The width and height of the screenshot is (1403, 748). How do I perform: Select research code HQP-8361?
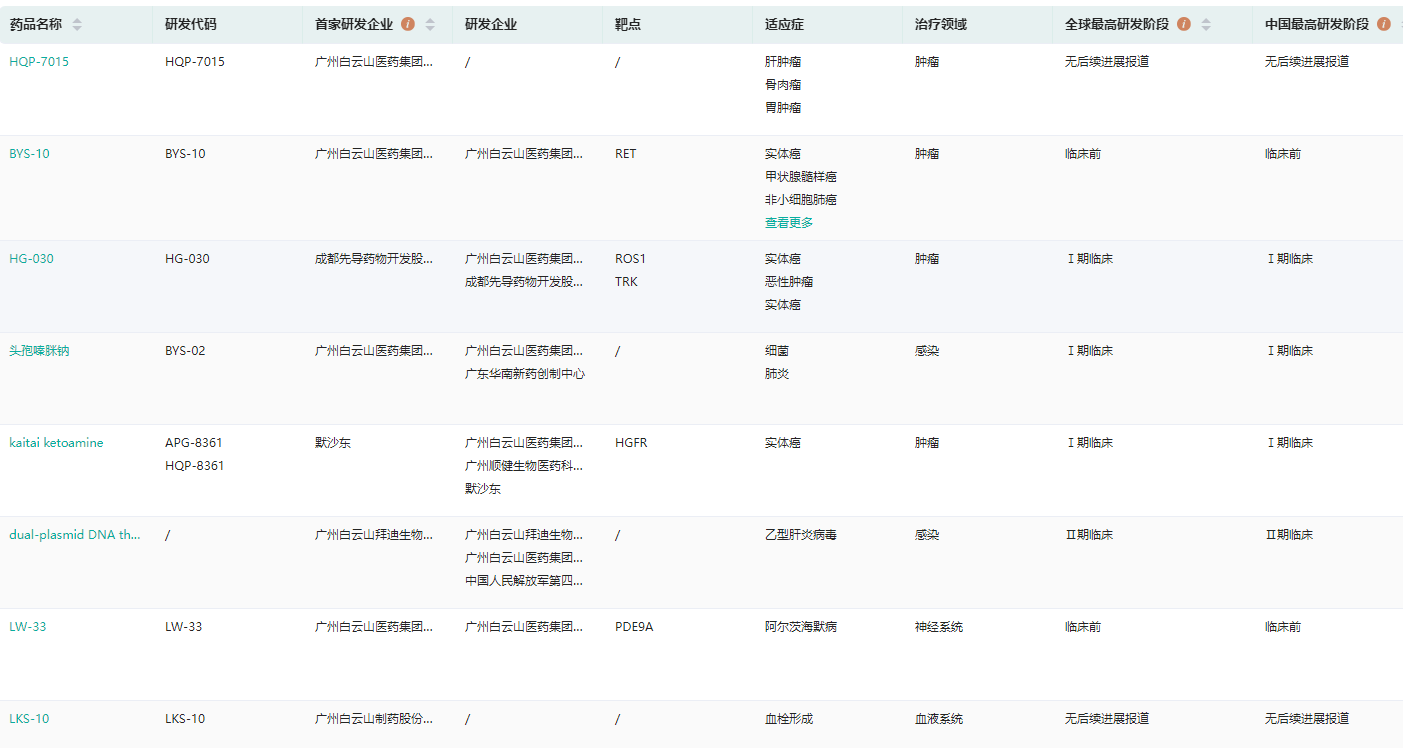tap(195, 466)
